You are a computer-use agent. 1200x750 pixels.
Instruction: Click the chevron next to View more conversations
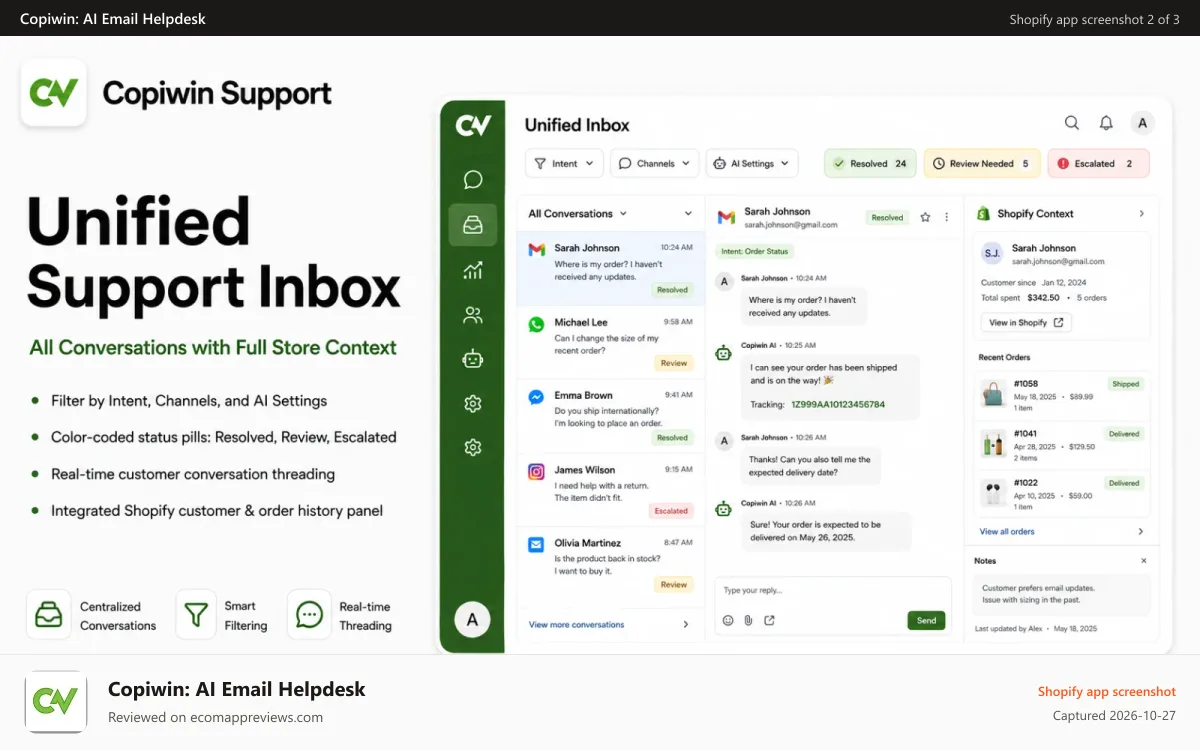click(x=686, y=624)
